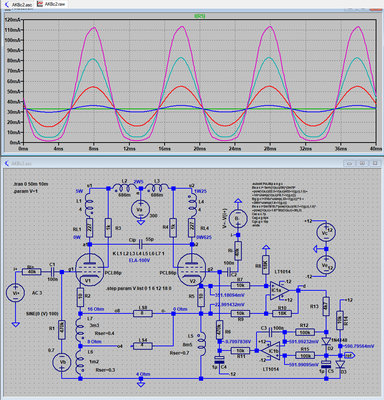Click the .subckt PCL86p model text block
The height and width of the screenshot is (400, 384).
pos(283,204)
